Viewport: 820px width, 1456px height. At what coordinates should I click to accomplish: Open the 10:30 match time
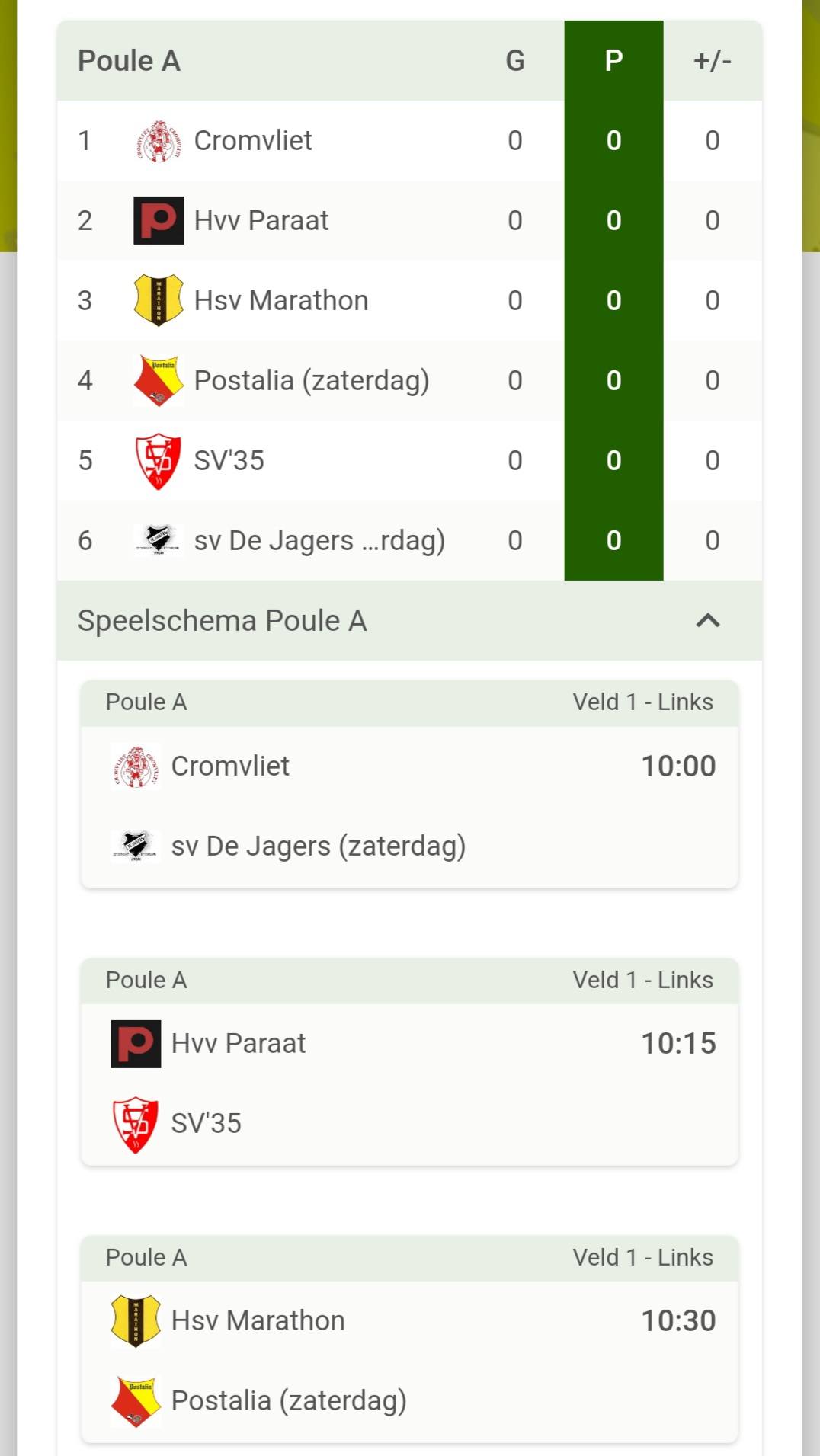[x=678, y=1321]
